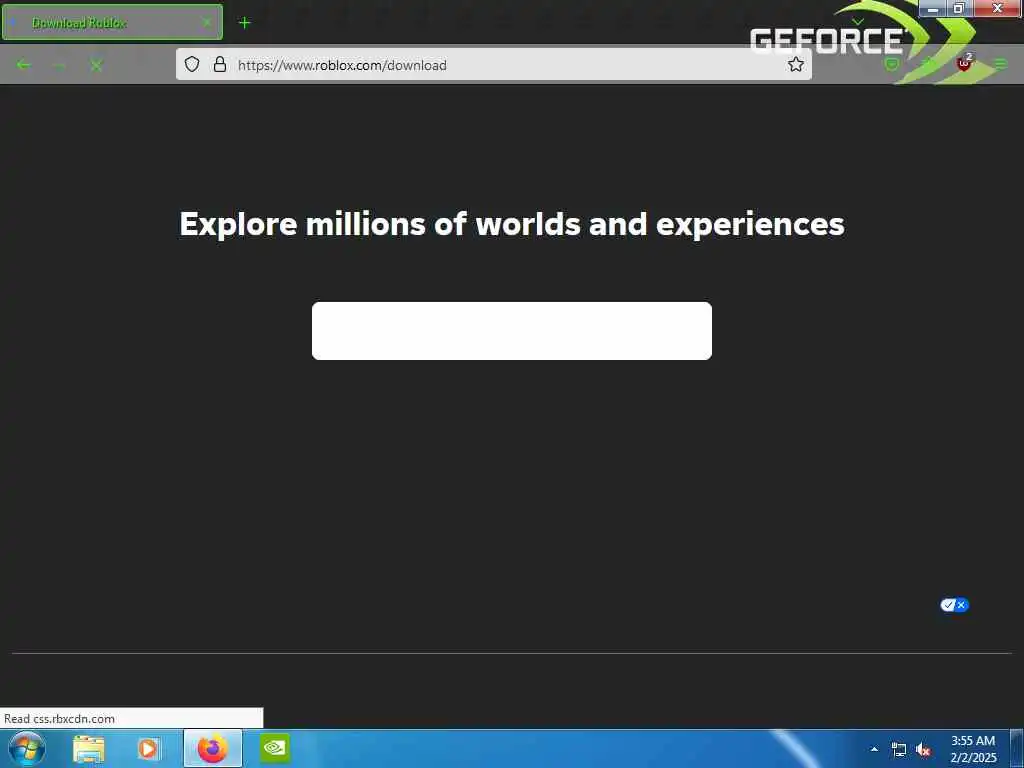Switch to Firefox taskbar button

212,748
